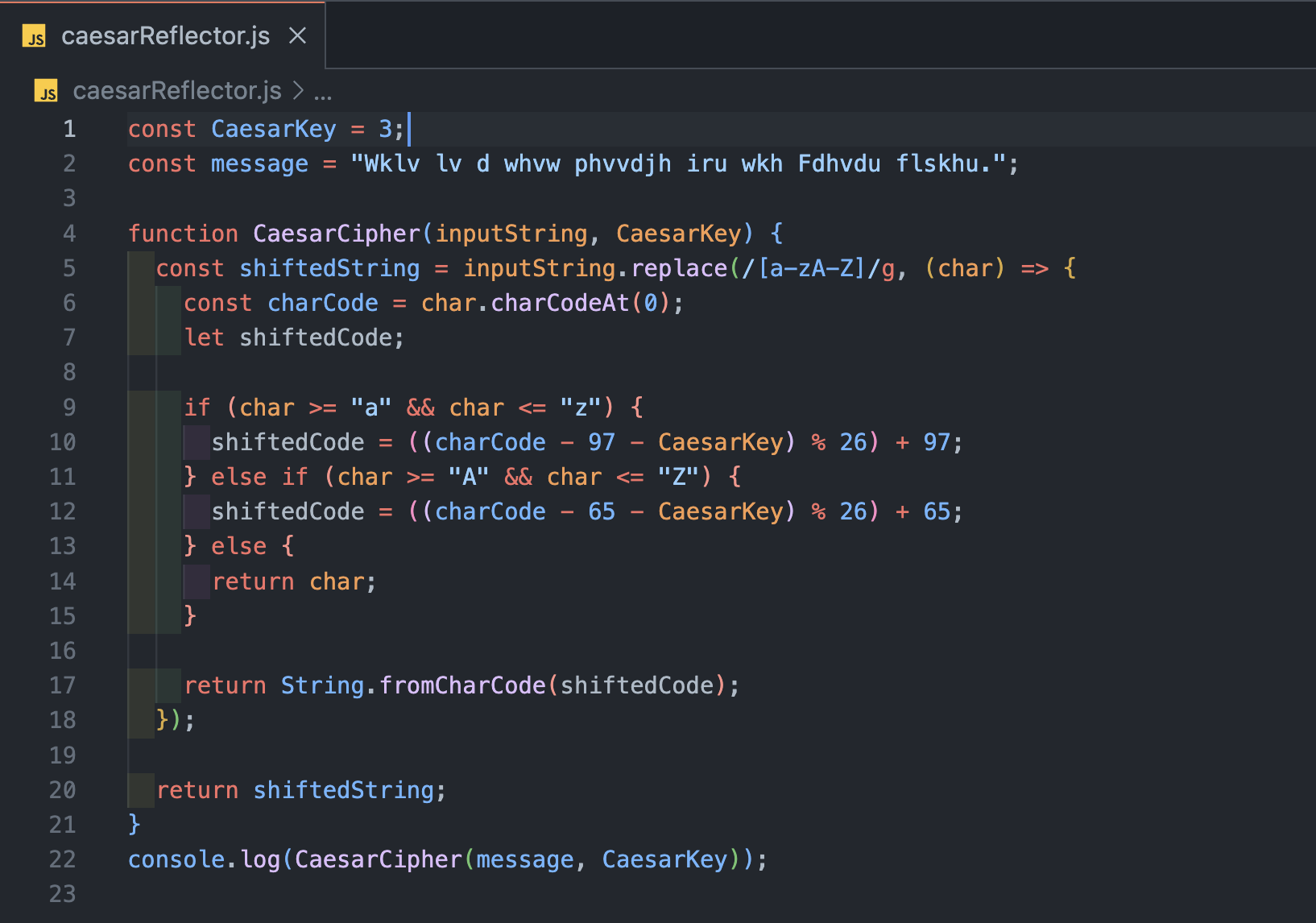
Task: Click the return char statement on line 14
Action: (294, 581)
